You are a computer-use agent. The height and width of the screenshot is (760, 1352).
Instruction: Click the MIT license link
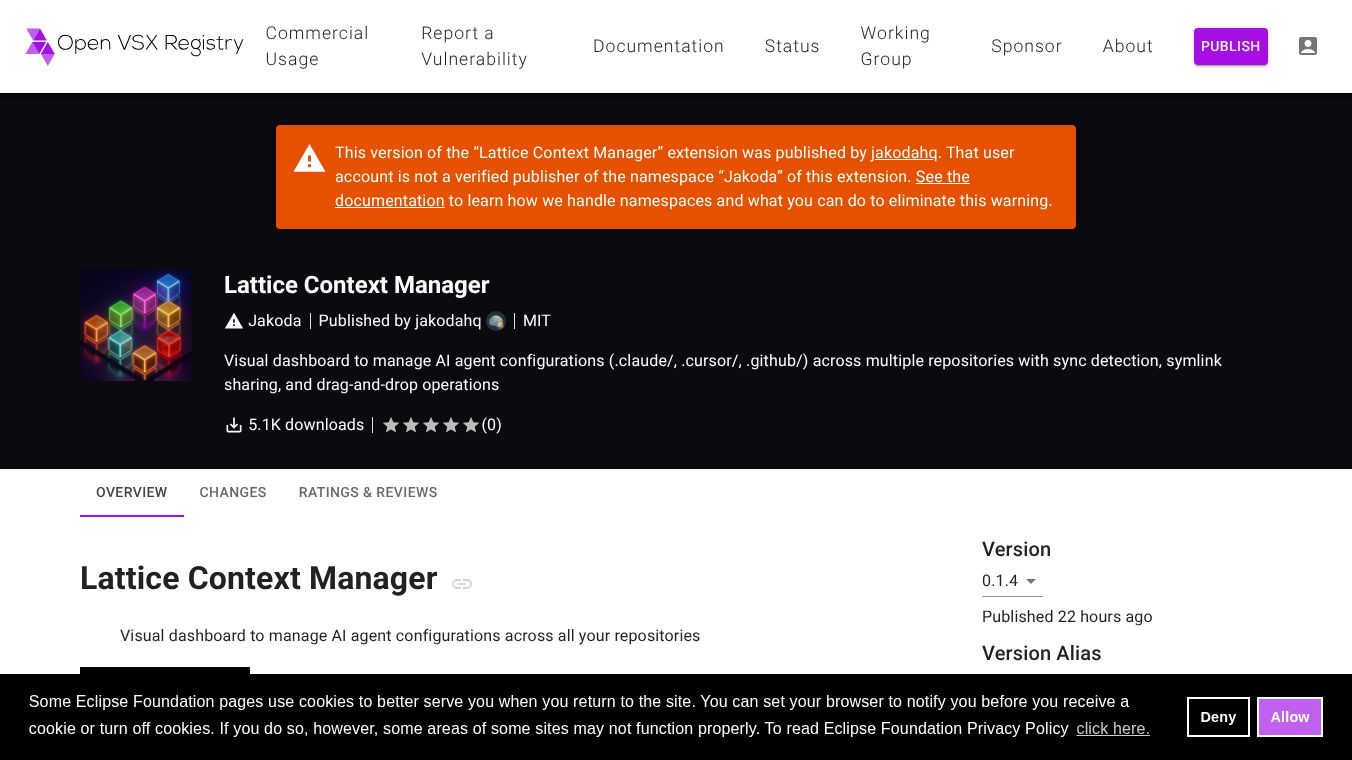click(x=537, y=321)
